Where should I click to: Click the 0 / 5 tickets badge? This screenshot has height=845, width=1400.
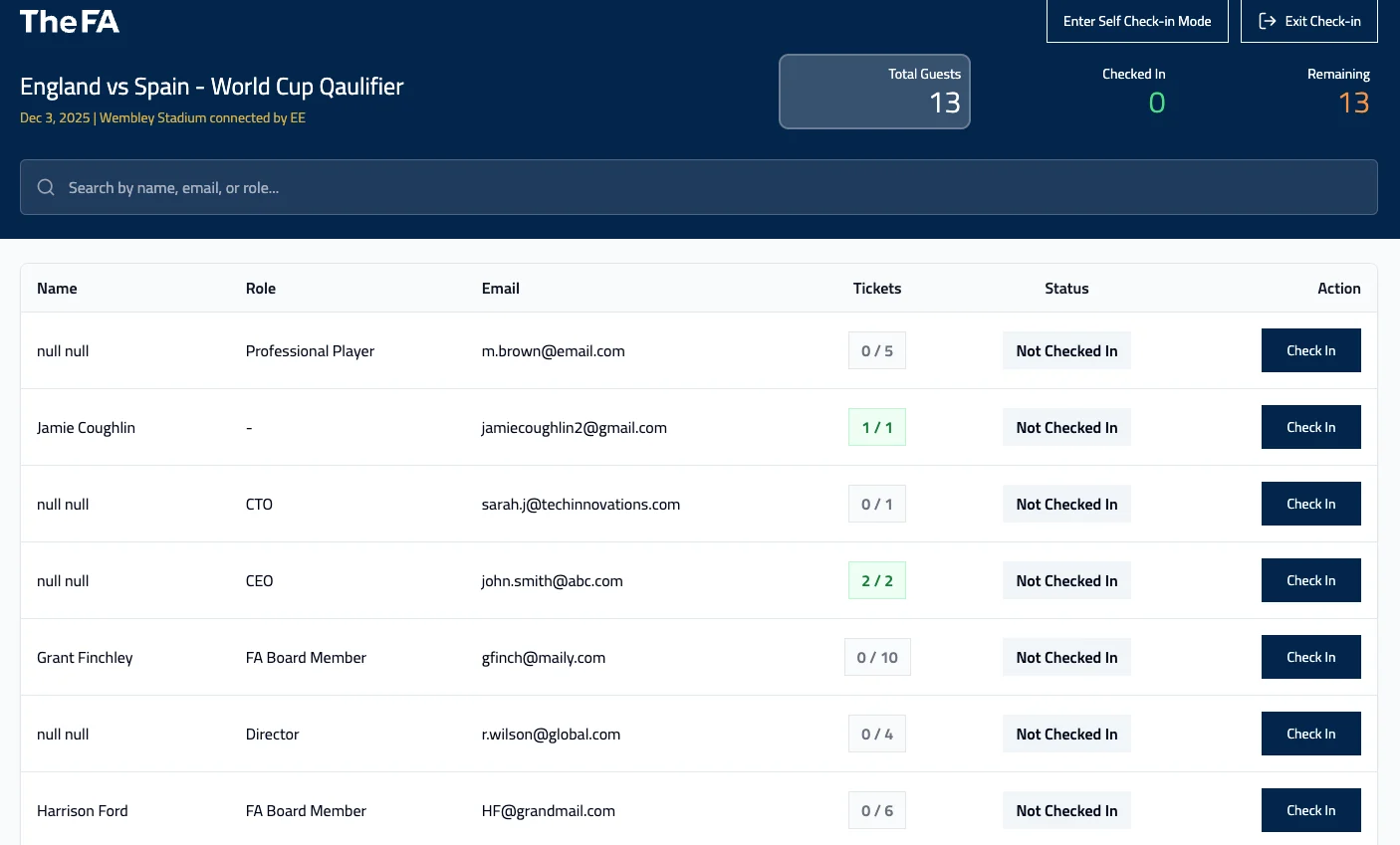click(877, 350)
